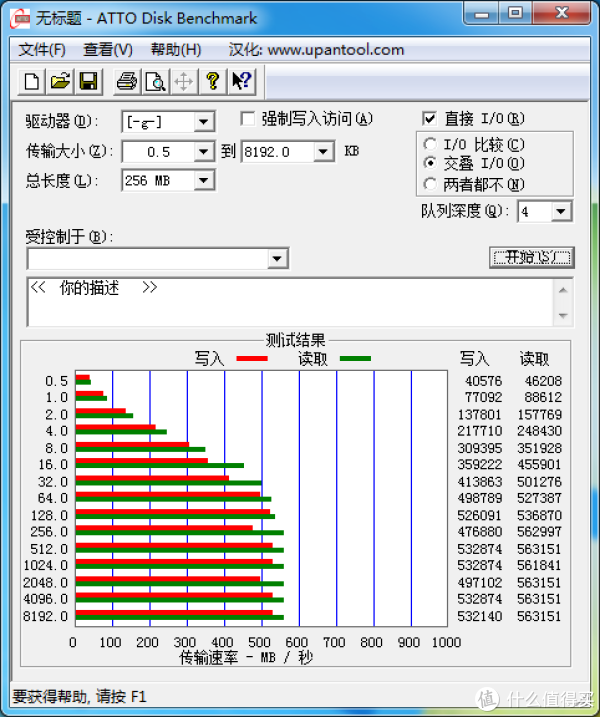The height and width of the screenshot is (717, 600).
Task: Click the 汉化: www.upantool.com menu entry
Action: (x=316, y=49)
